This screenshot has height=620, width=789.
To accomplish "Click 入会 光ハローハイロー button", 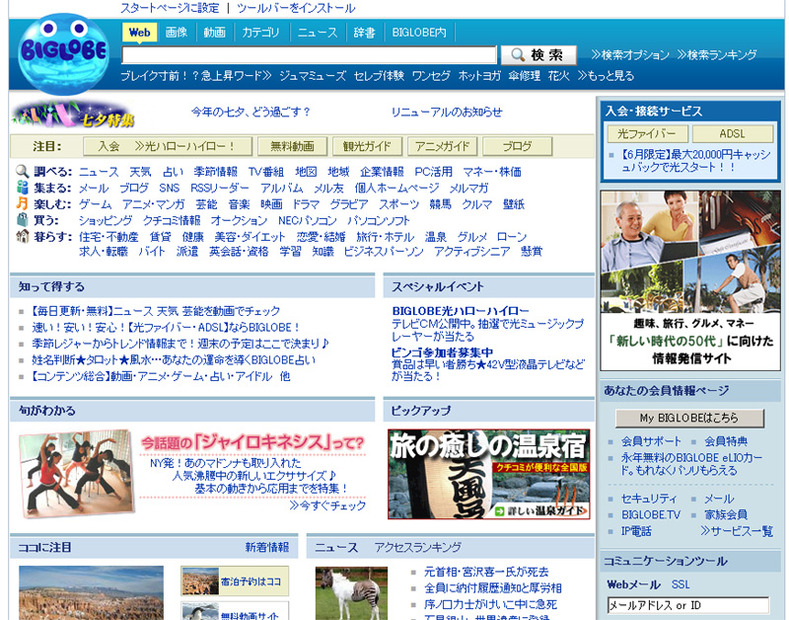I will [168, 146].
